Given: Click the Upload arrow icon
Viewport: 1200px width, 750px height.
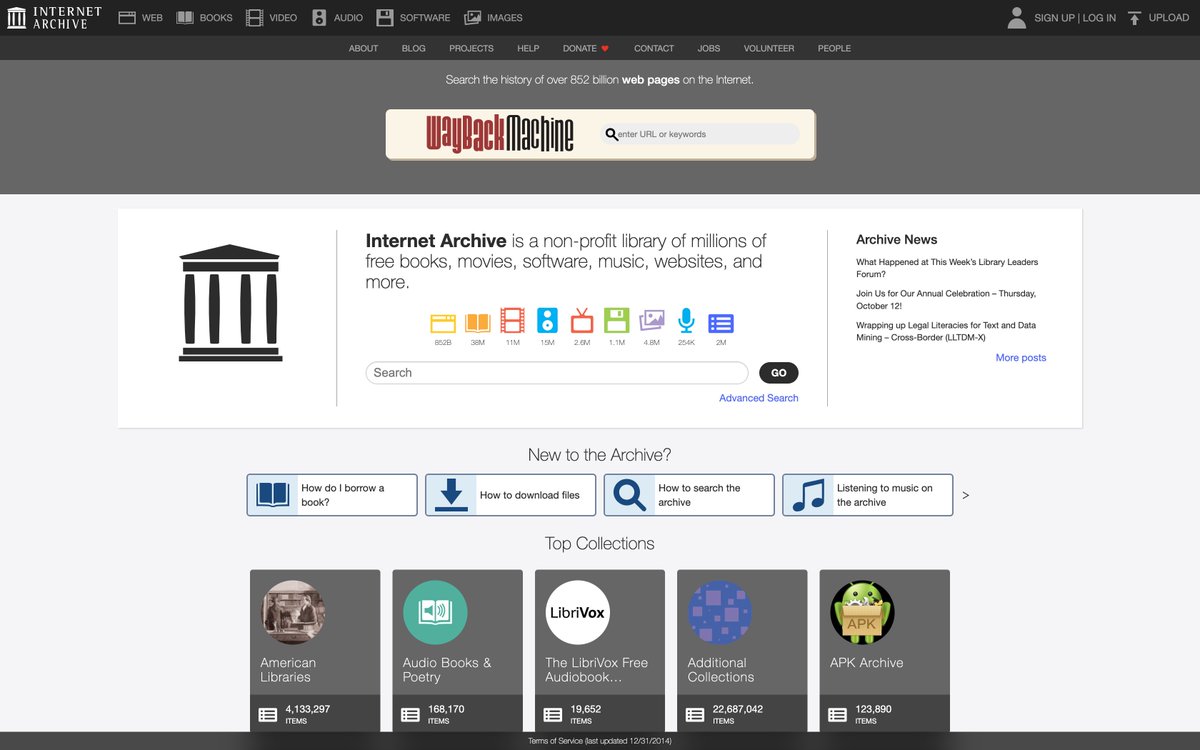Looking at the screenshot, I should coord(1134,17).
